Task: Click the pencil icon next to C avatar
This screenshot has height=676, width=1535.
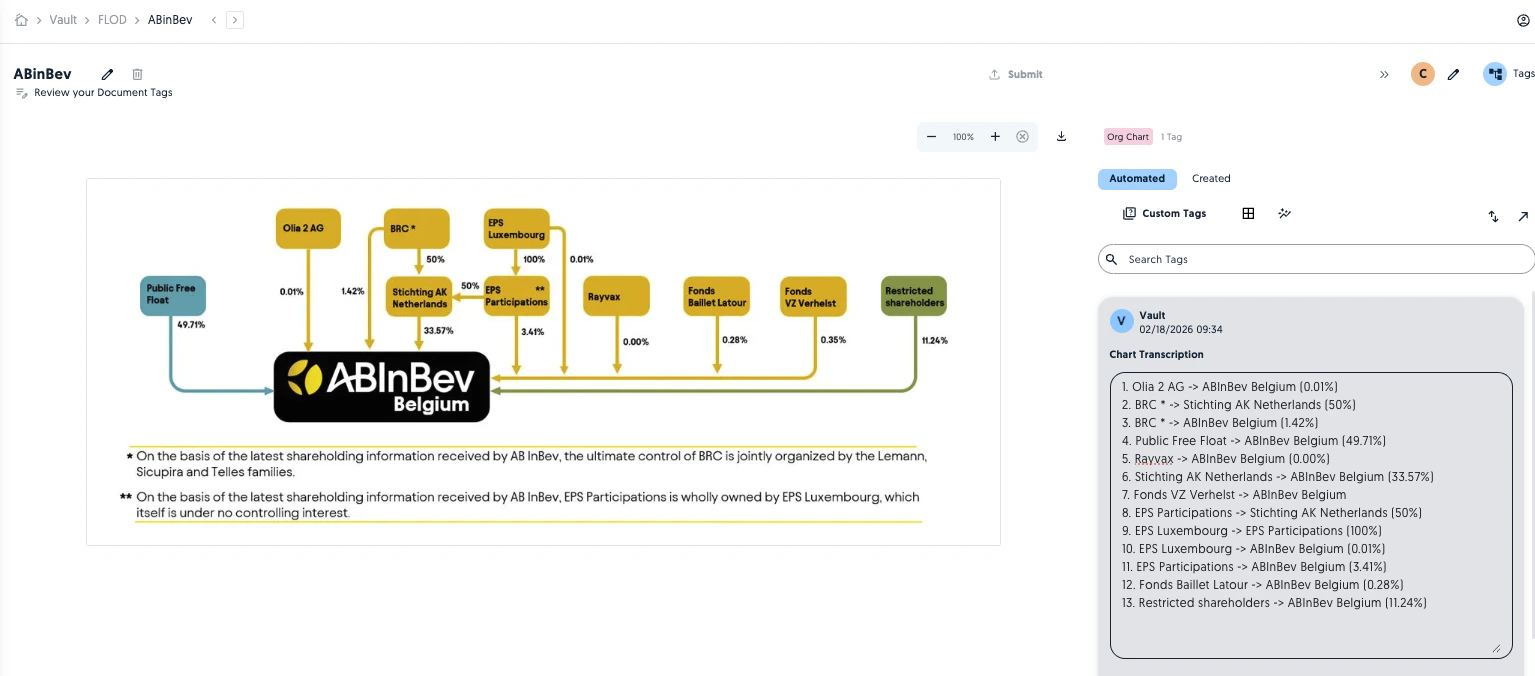Action: (1454, 74)
